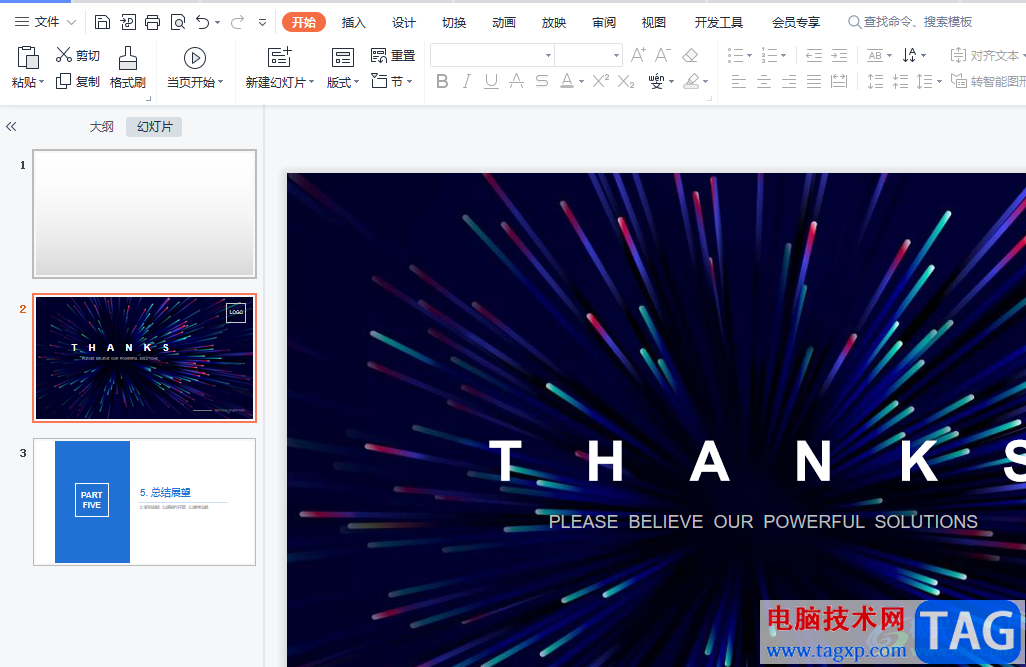The height and width of the screenshot is (667, 1026).
Task: Click the Redo arrow icon
Action: click(x=237, y=22)
